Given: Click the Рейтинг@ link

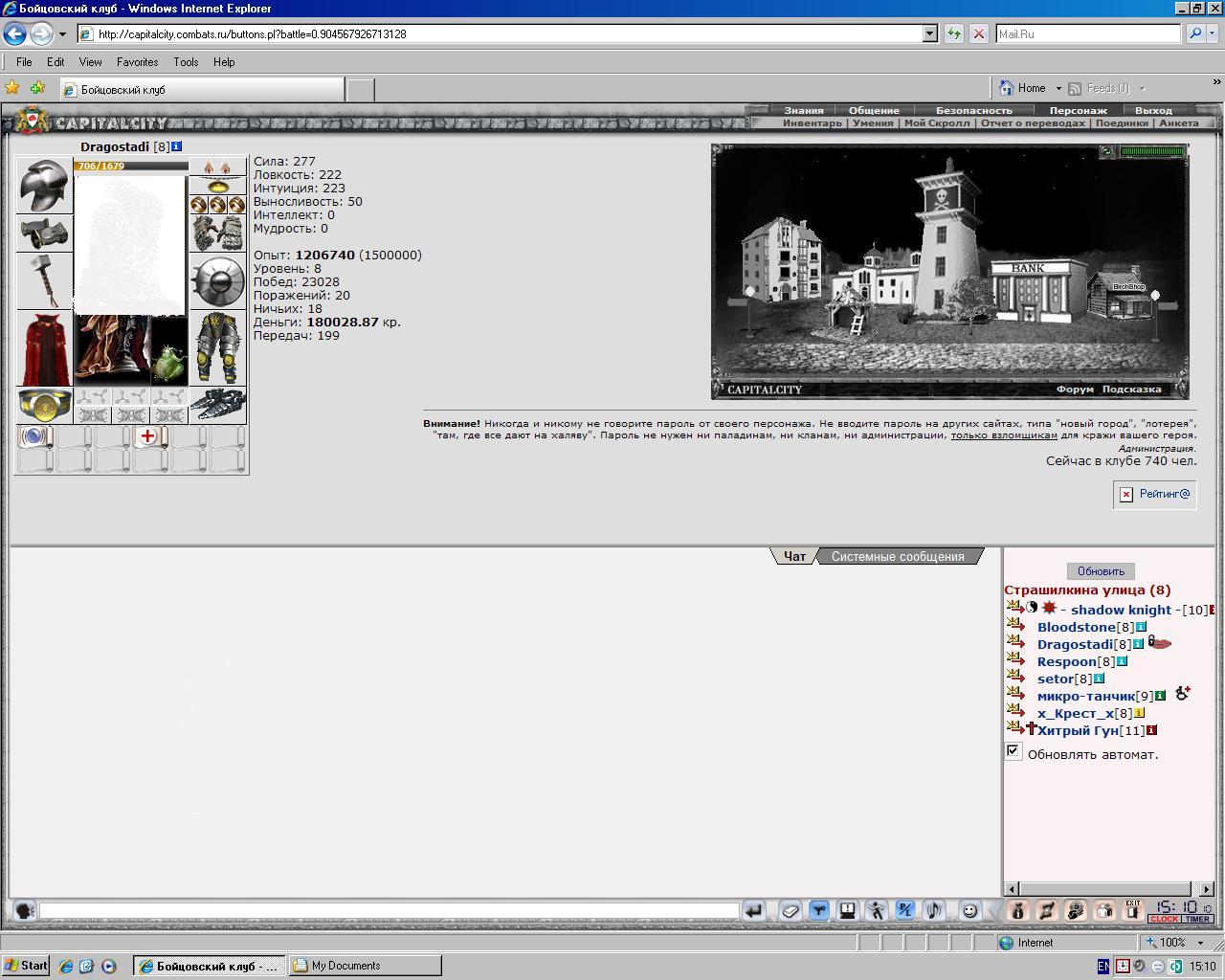Looking at the screenshot, I should (1164, 494).
